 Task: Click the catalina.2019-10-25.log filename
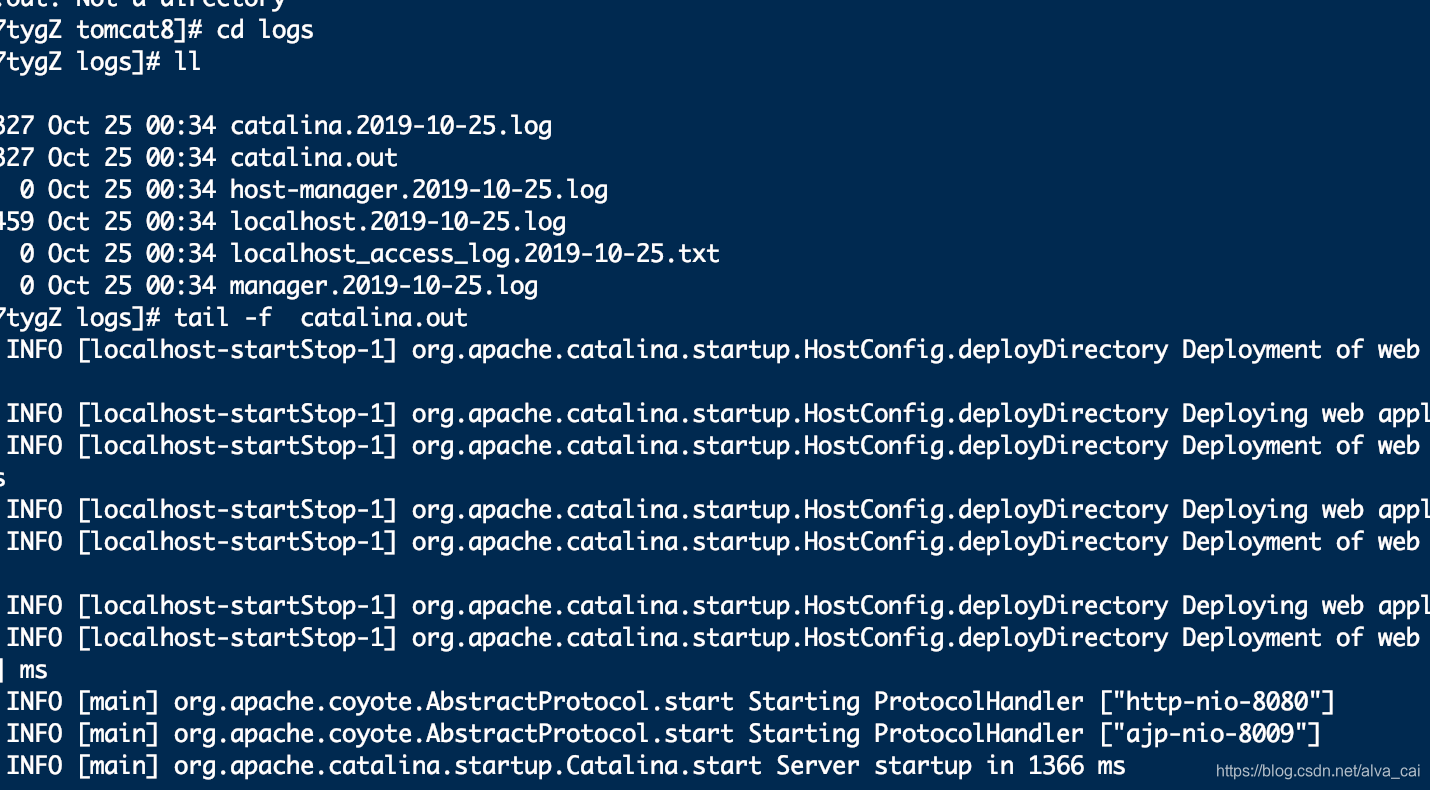coord(391,126)
